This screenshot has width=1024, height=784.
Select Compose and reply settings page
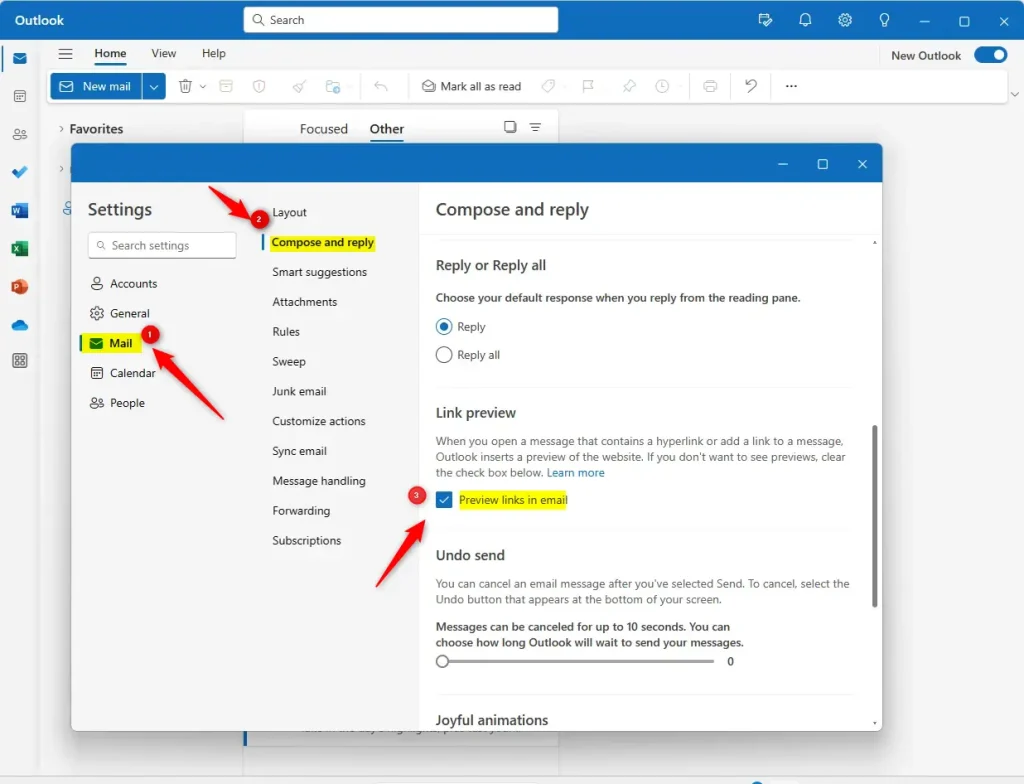323,242
